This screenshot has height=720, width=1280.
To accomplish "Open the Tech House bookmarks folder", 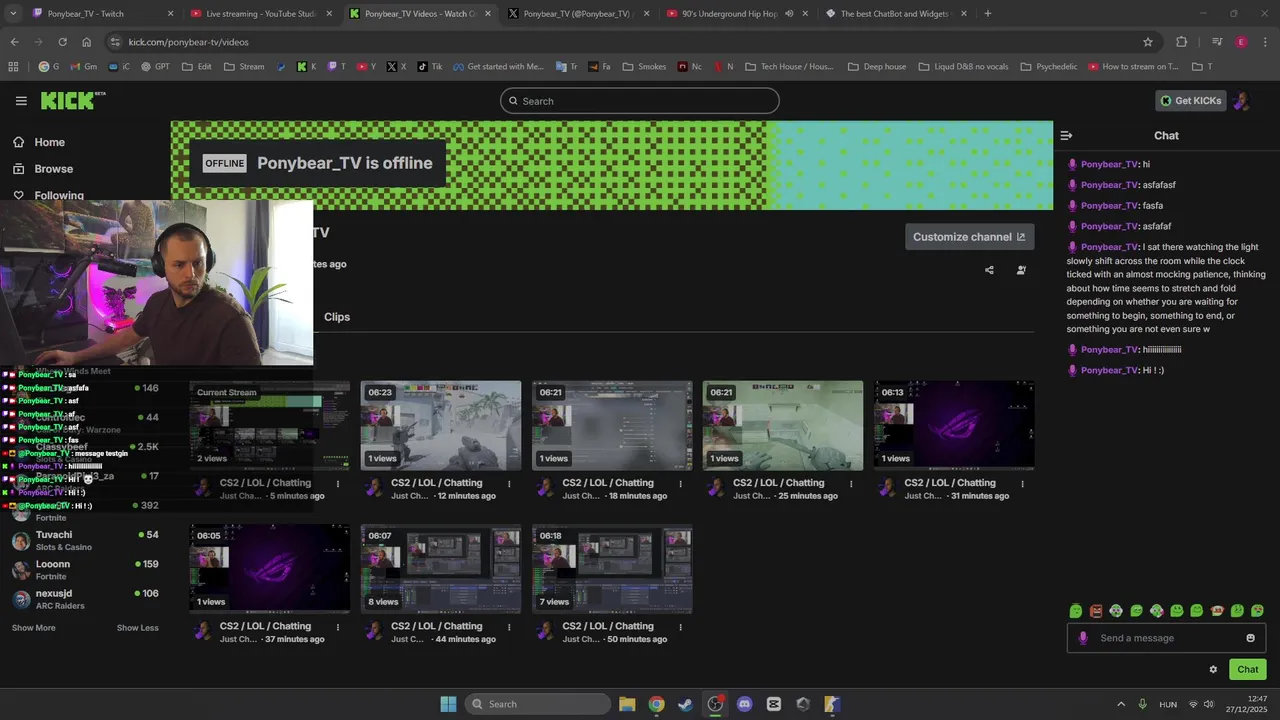I will tap(789, 67).
